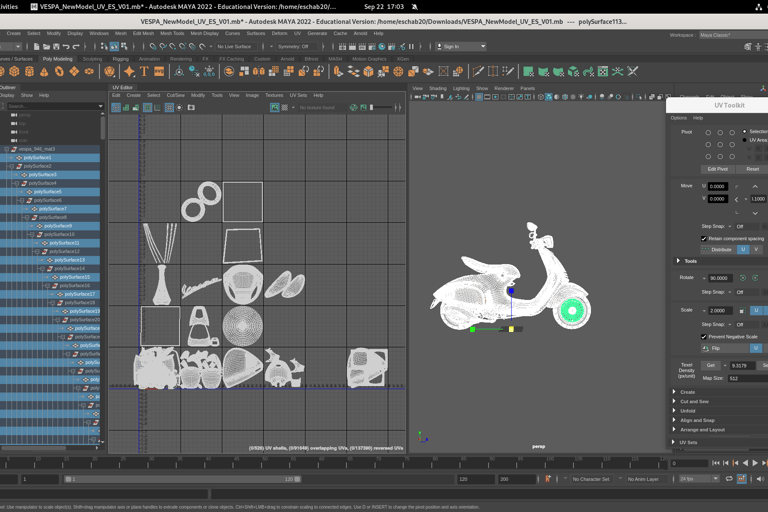The image size is (768, 512).
Task: Click the go to start playback button
Action: click(716, 463)
